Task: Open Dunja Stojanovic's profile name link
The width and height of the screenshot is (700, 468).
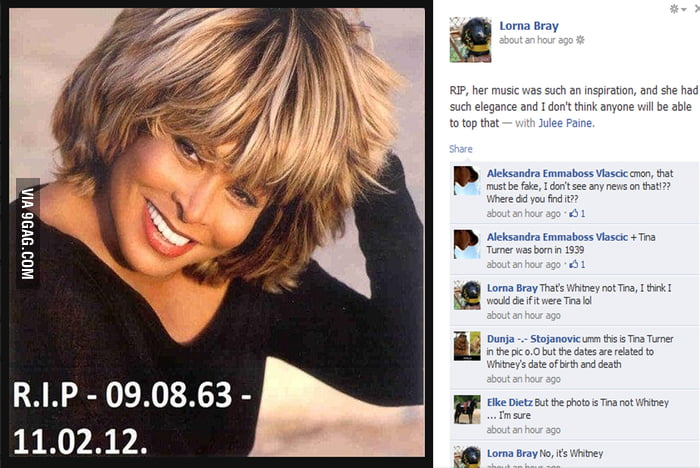Action: [533, 338]
